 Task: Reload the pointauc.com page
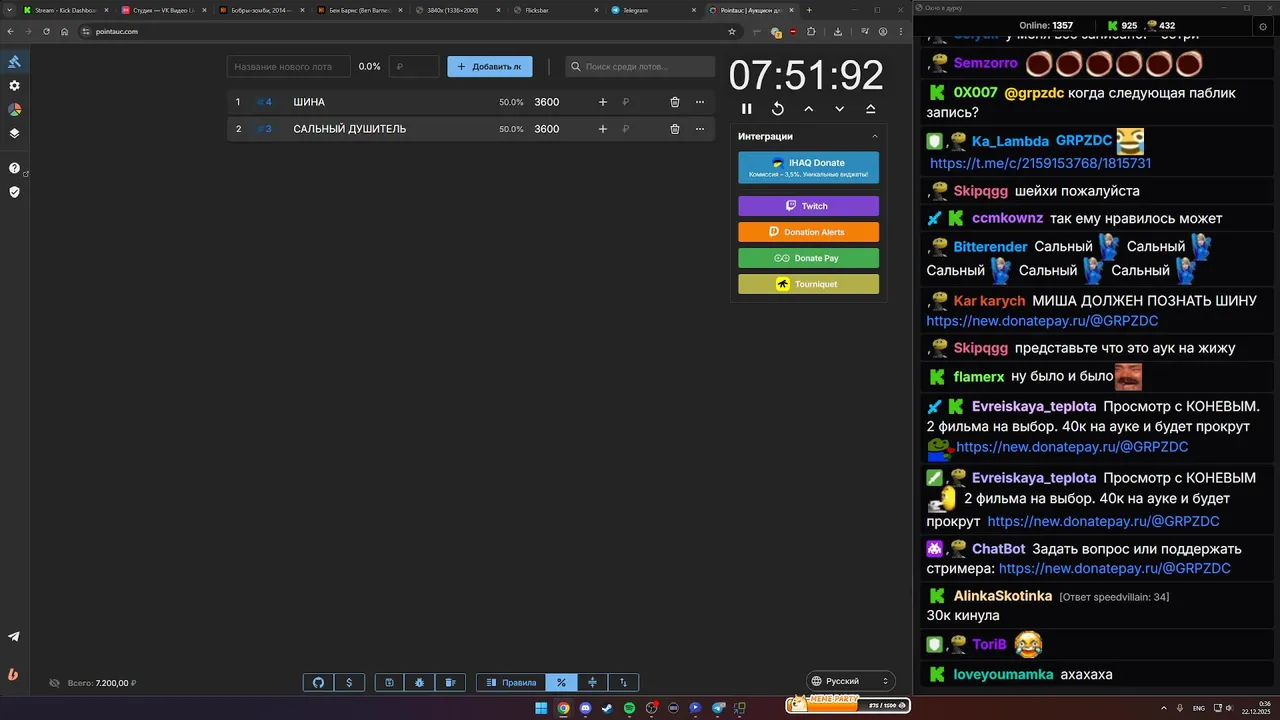click(x=46, y=31)
